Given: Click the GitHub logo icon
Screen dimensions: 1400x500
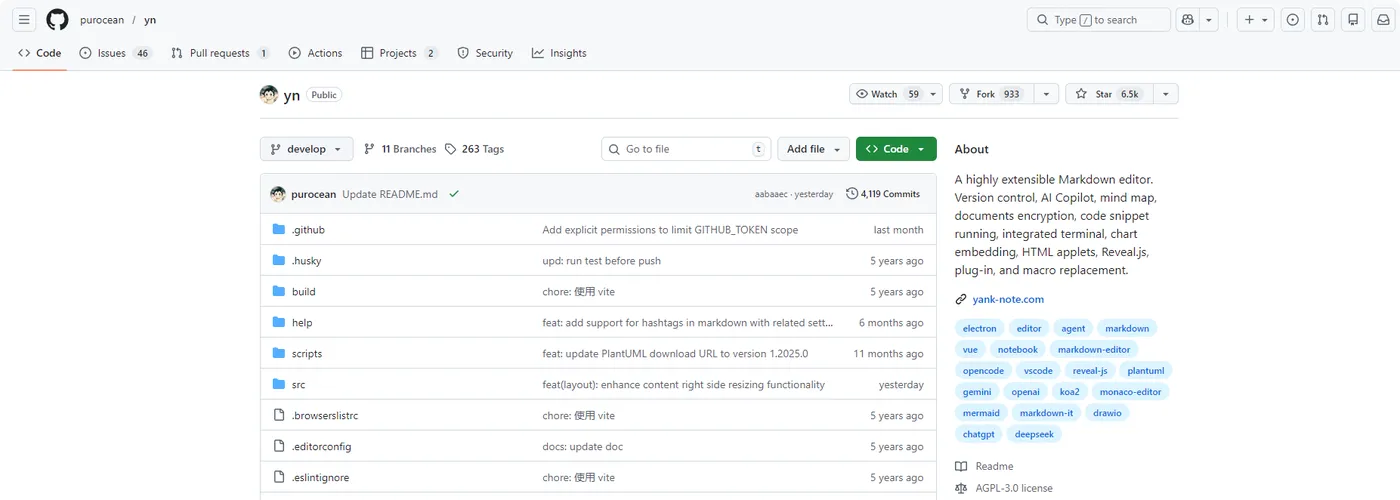Looking at the screenshot, I should tap(57, 20).
